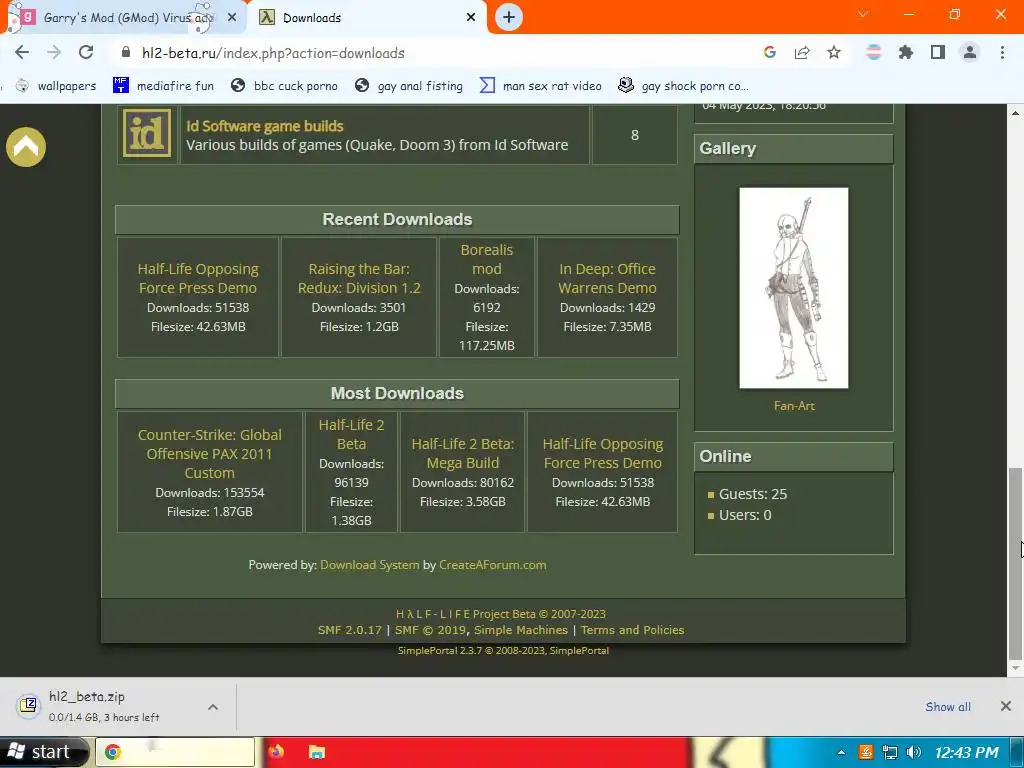
Task: Open the File Explorer folder taskbar icon
Action: (316, 752)
